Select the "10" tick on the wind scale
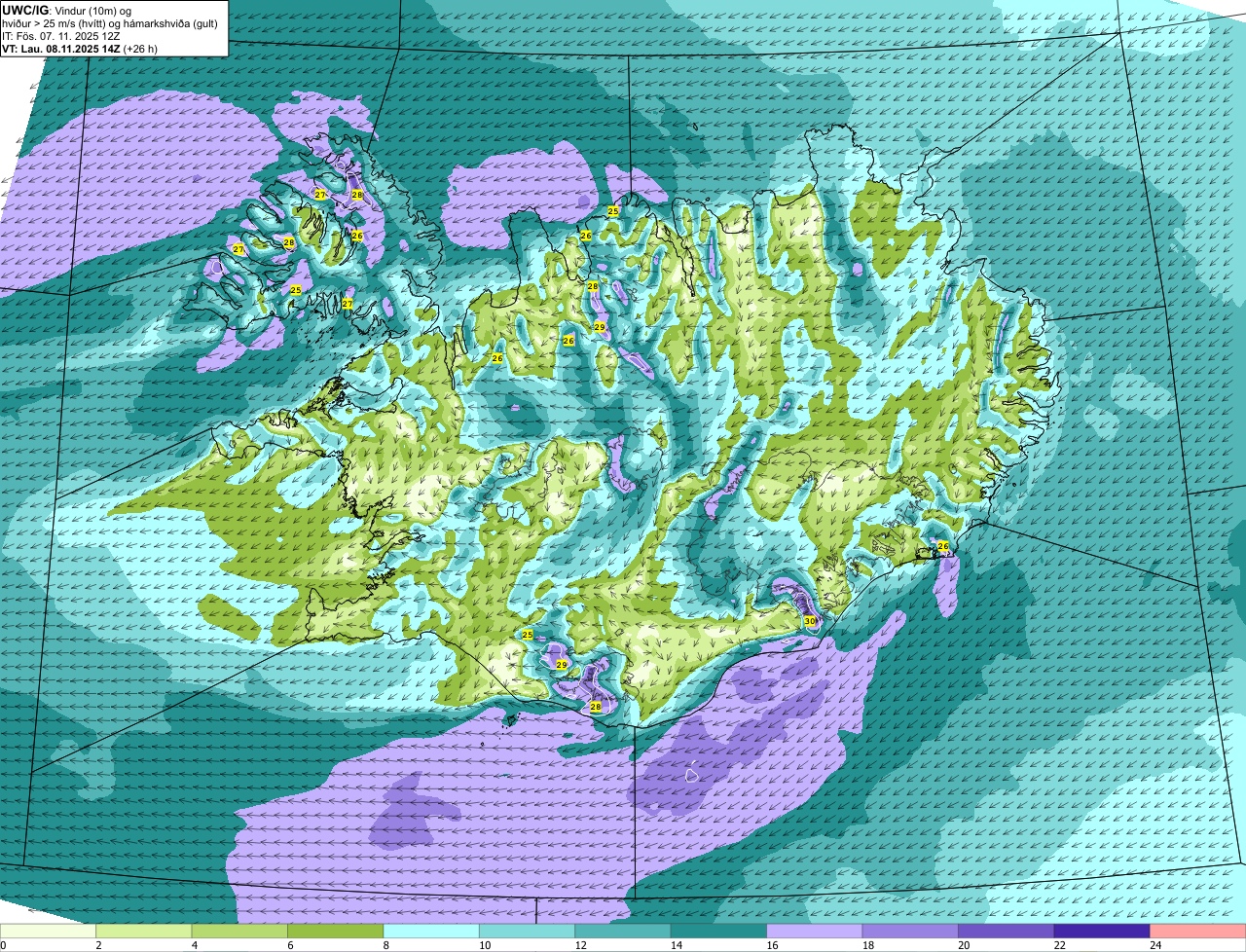 484,945
